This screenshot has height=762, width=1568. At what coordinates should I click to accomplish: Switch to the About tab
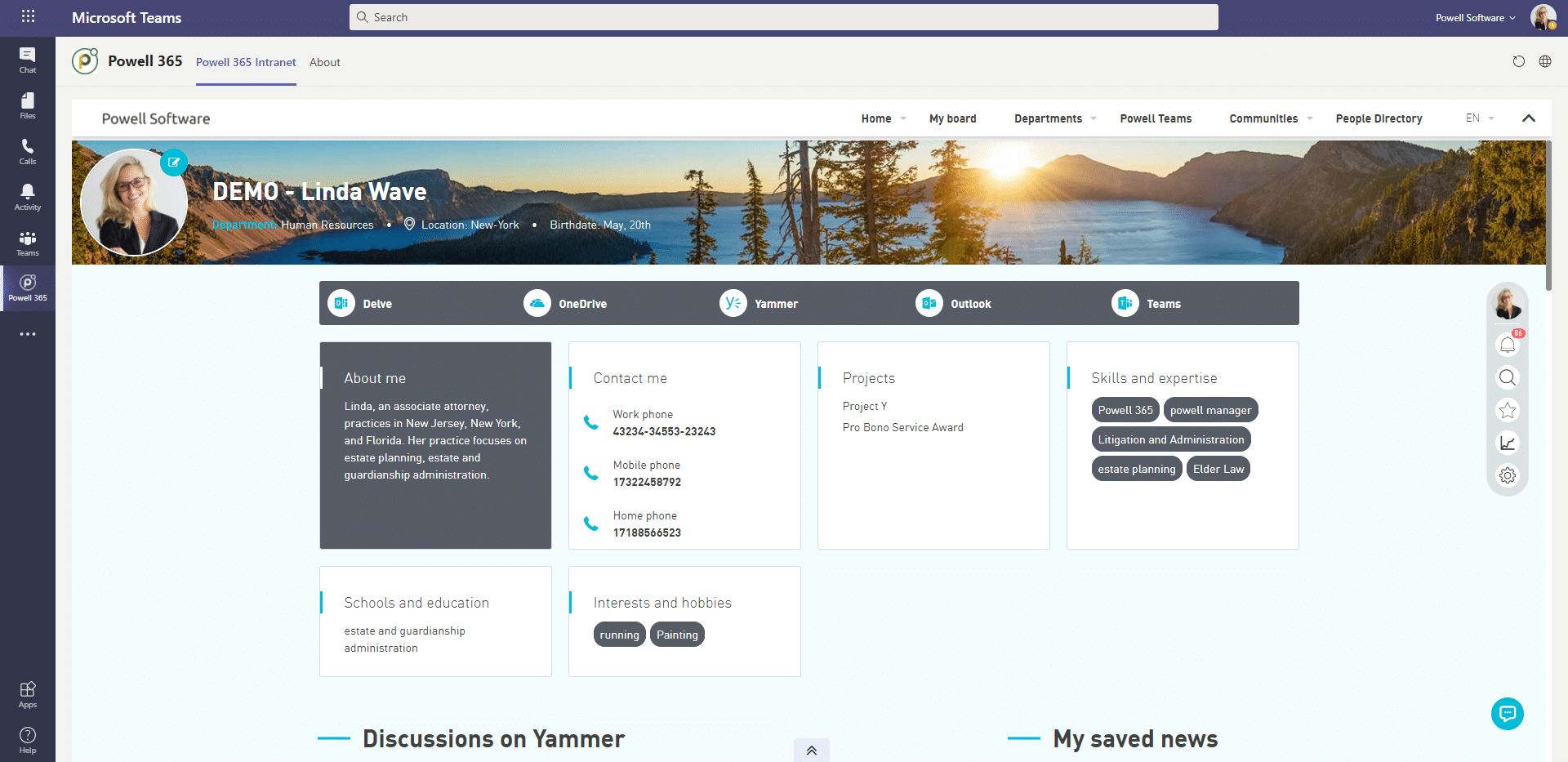coord(324,62)
